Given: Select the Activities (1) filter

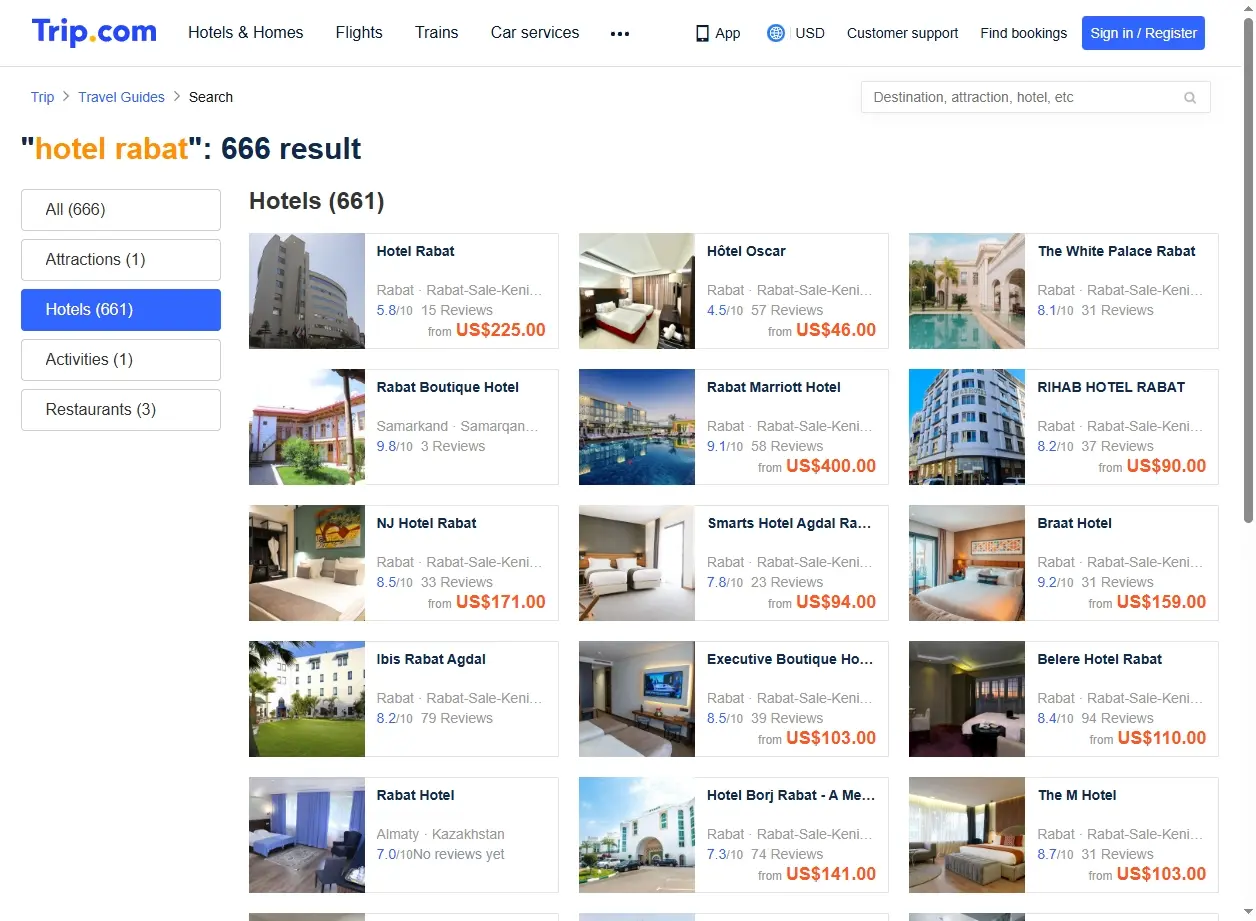Looking at the screenshot, I should (x=121, y=360).
